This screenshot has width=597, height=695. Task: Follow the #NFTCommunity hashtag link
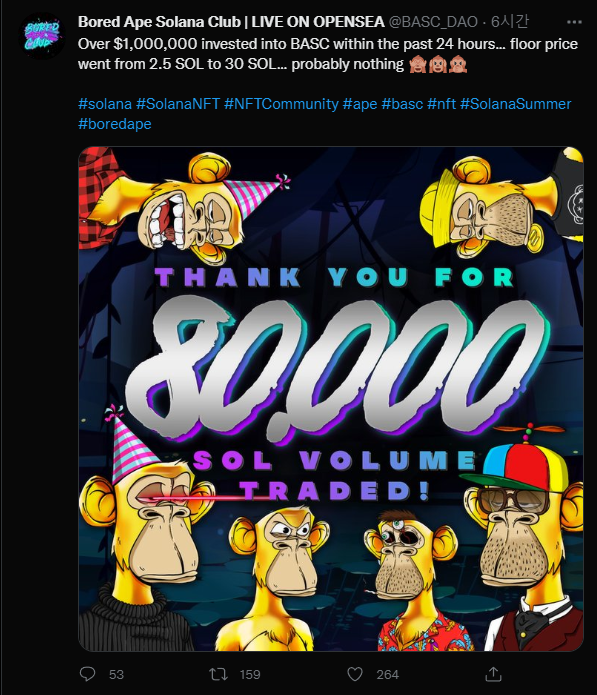click(x=281, y=104)
